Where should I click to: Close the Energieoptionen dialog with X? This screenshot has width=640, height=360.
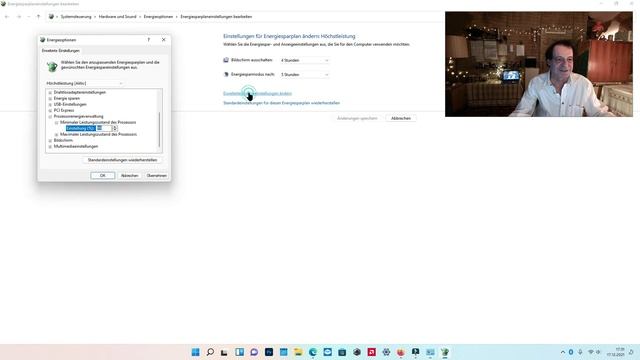(x=164, y=40)
